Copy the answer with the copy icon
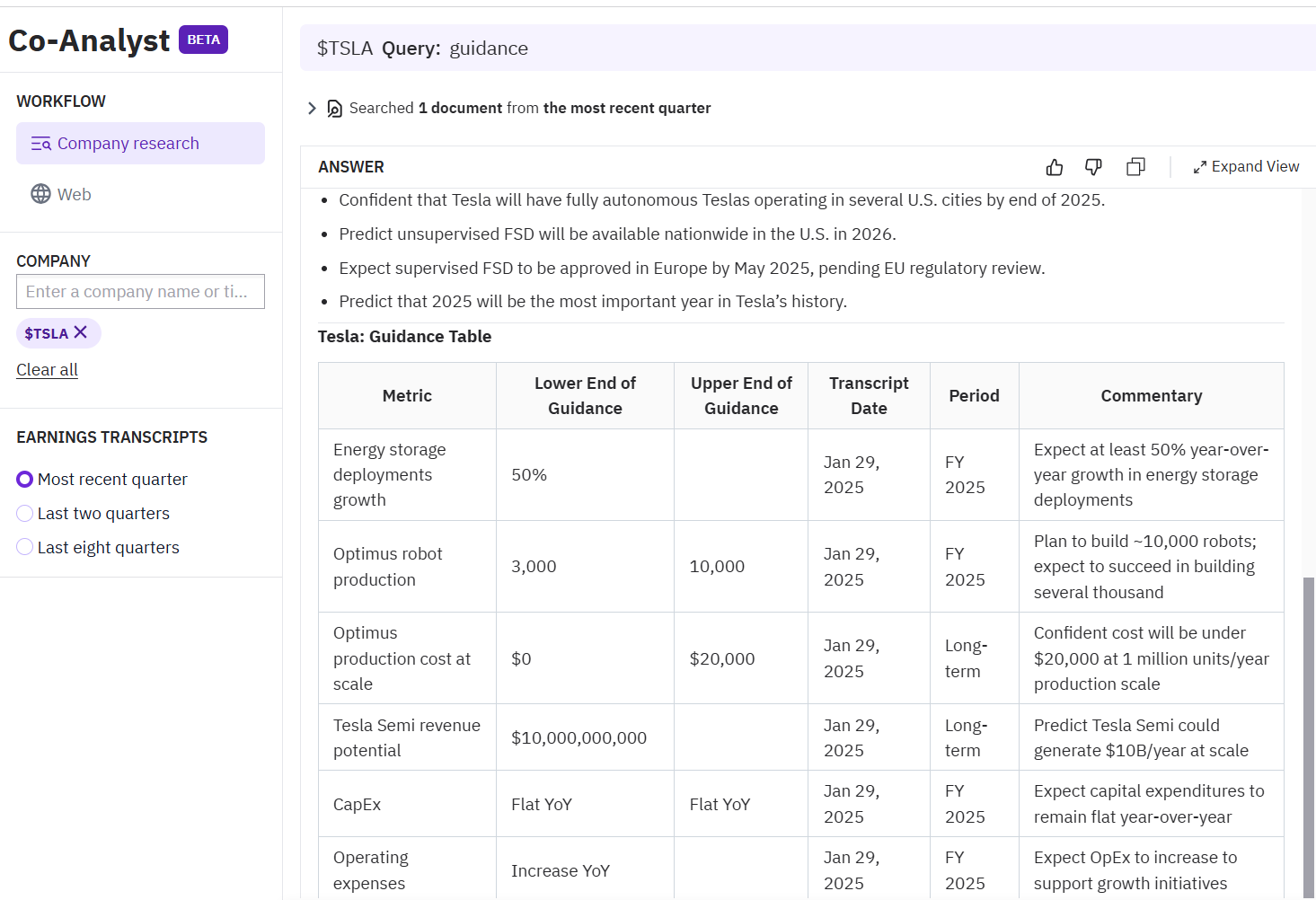1316x900 pixels. (x=1135, y=167)
